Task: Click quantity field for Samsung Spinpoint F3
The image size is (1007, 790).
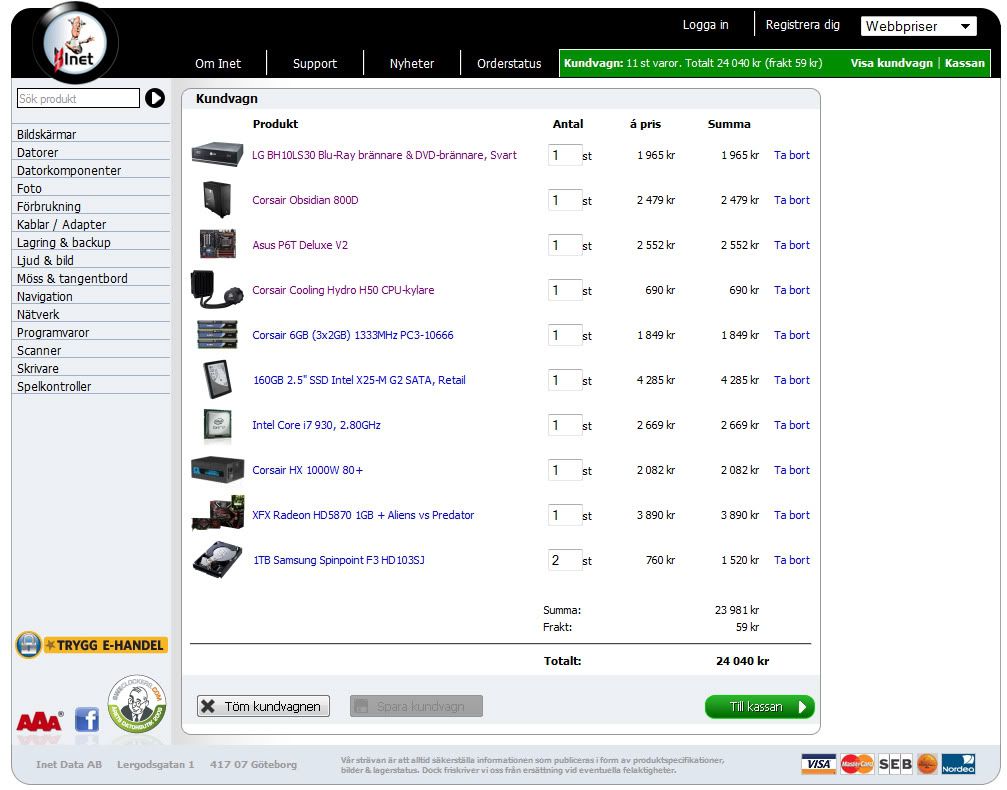Action: tap(564, 560)
